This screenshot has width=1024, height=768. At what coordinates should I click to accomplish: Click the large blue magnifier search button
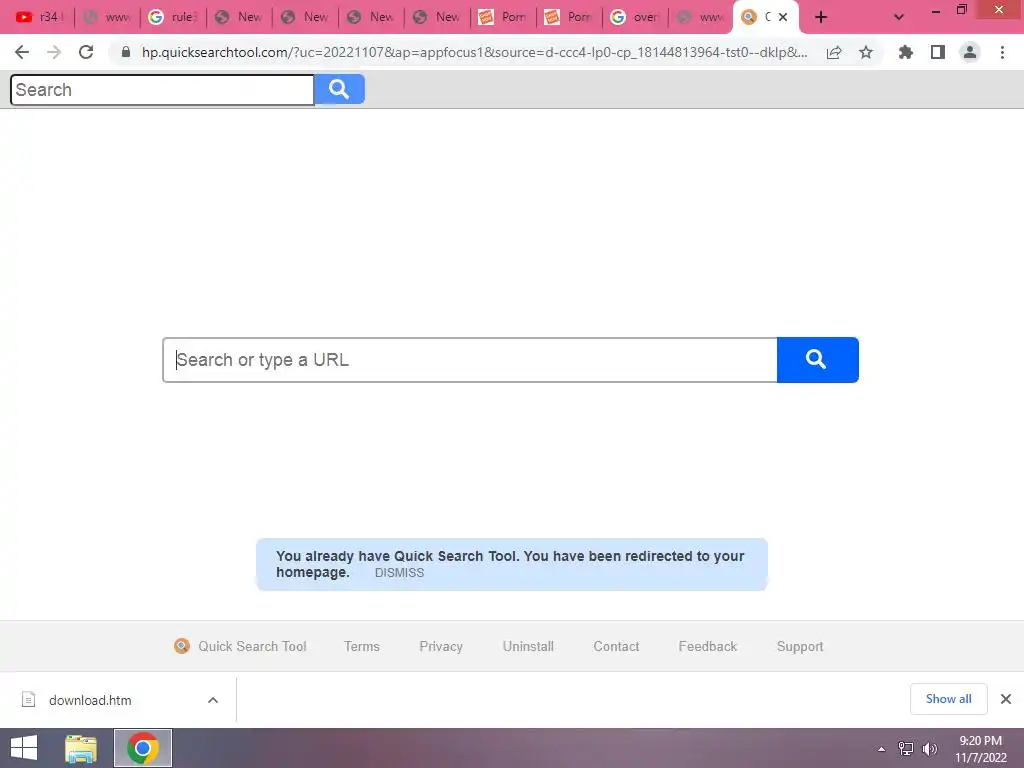coord(818,360)
